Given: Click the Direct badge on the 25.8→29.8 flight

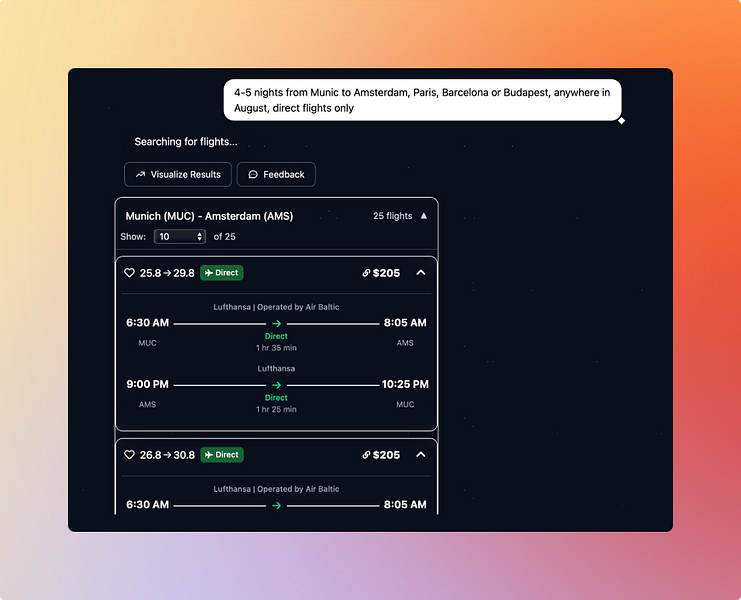Looking at the screenshot, I should (222, 273).
